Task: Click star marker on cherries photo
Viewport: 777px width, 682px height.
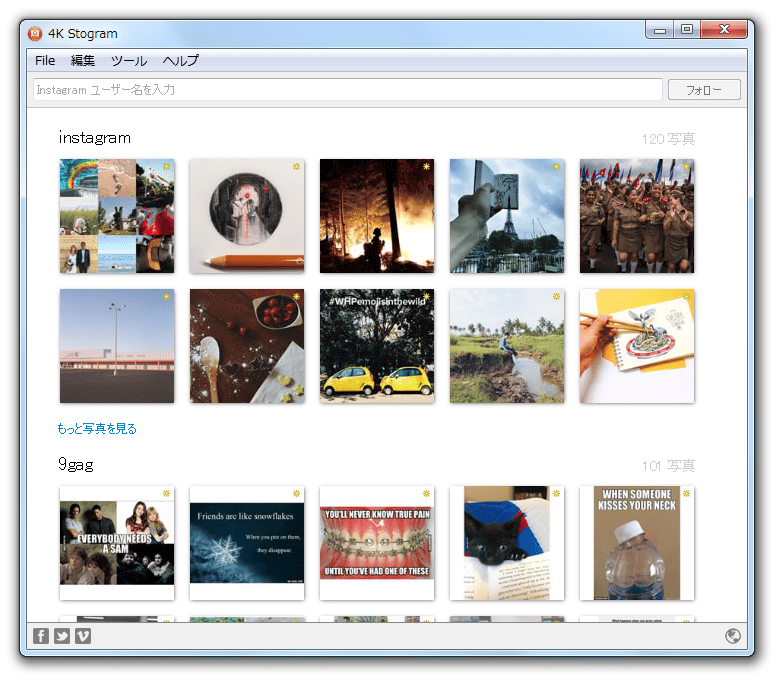Action: (296, 296)
